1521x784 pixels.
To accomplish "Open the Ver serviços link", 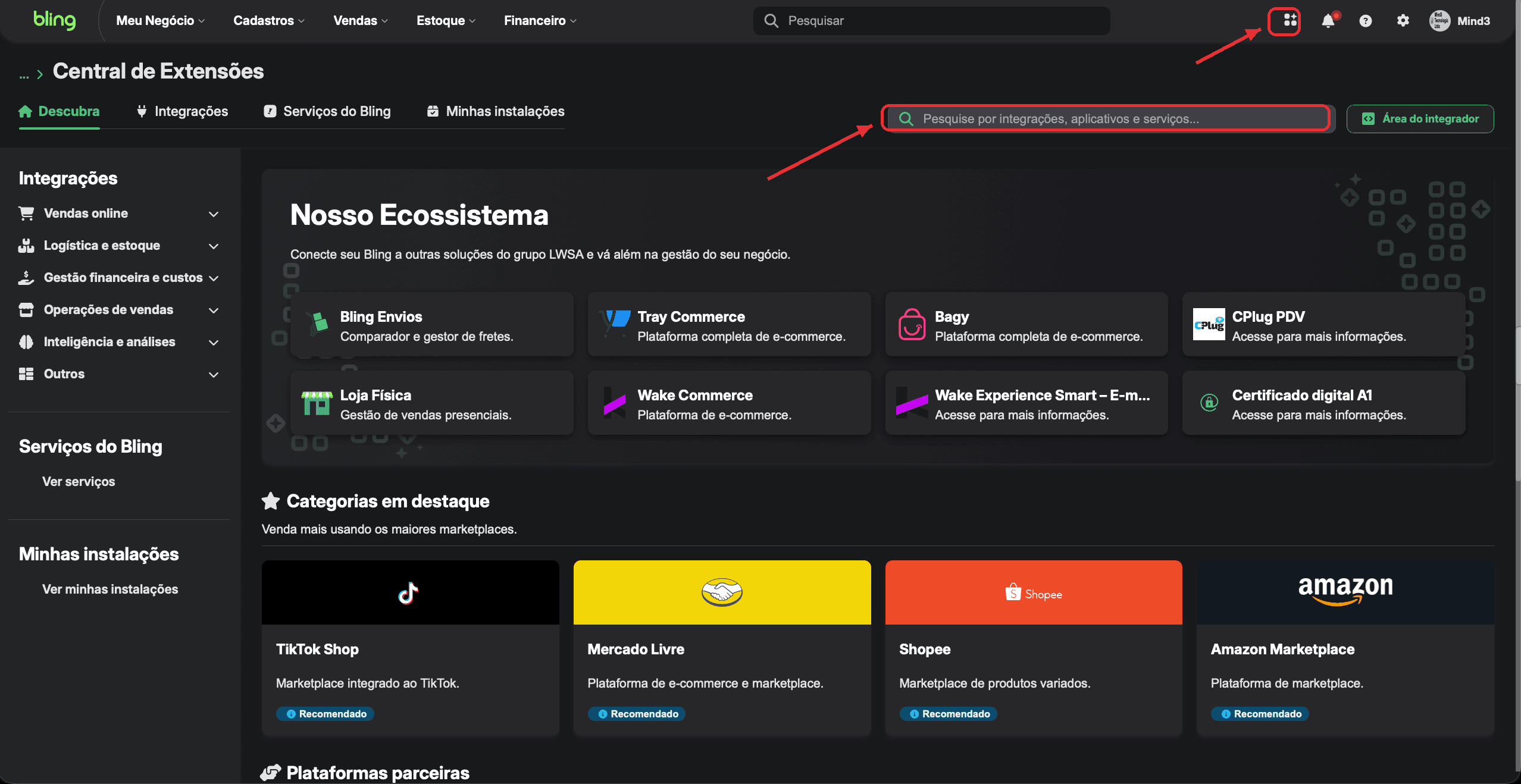I will pos(79,482).
